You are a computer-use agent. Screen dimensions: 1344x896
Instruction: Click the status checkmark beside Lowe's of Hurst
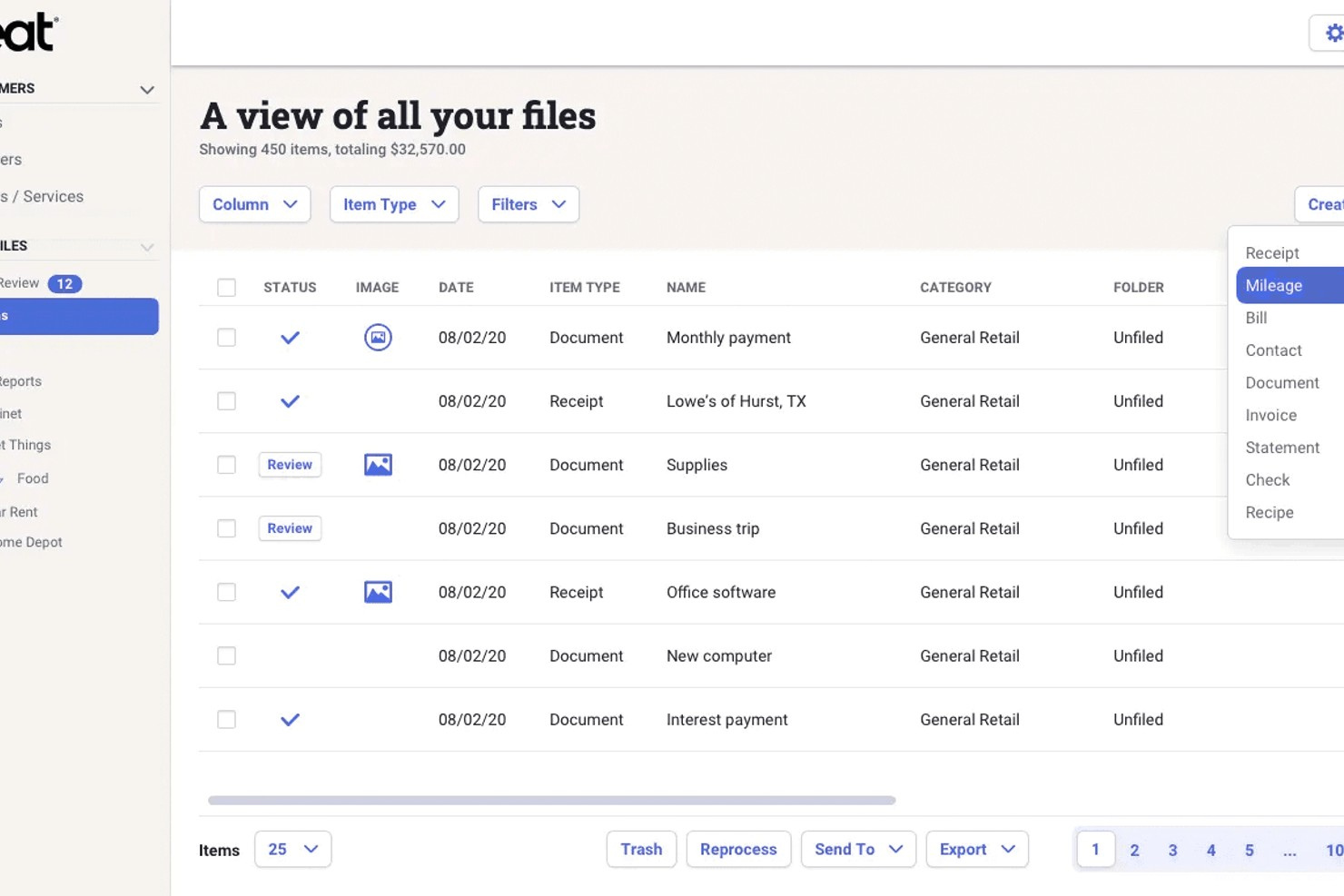pos(290,400)
